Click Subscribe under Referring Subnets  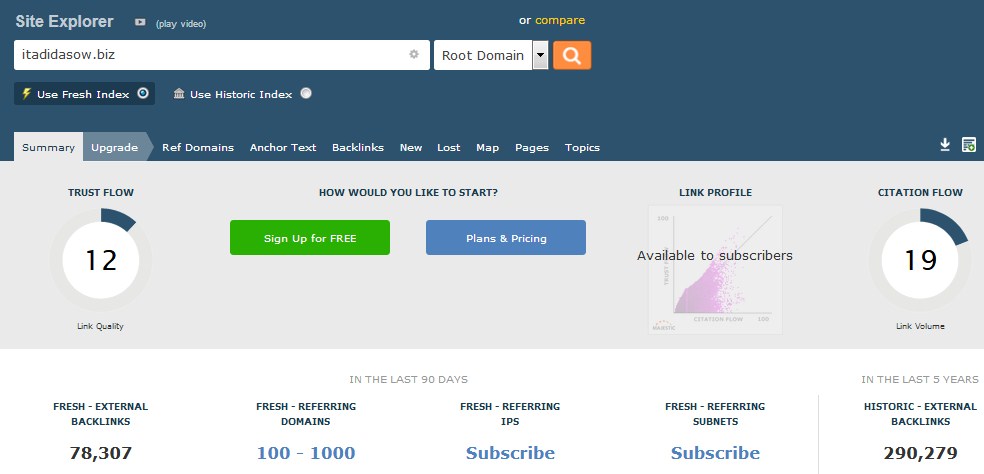click(715, 453)
